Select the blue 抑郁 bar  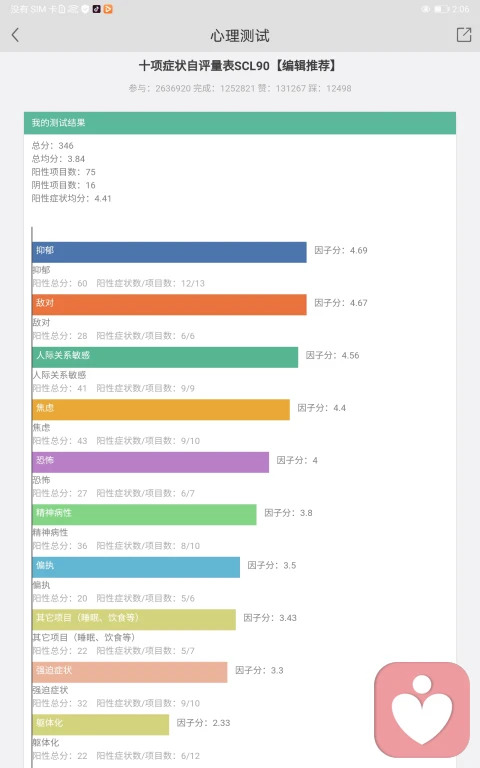tap(169, 252)
